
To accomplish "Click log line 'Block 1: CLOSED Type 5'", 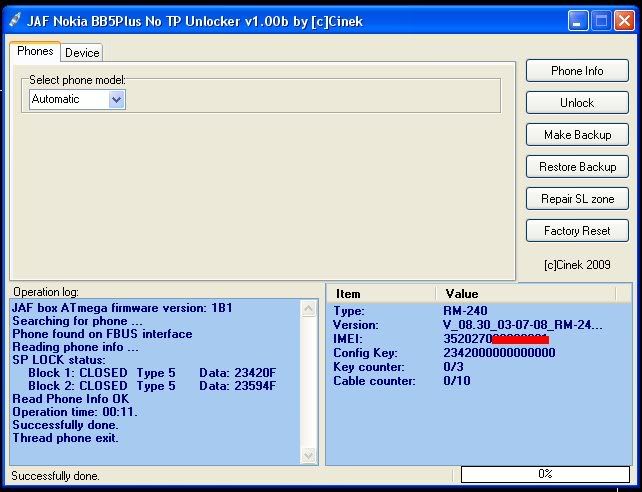I will 152,373.
